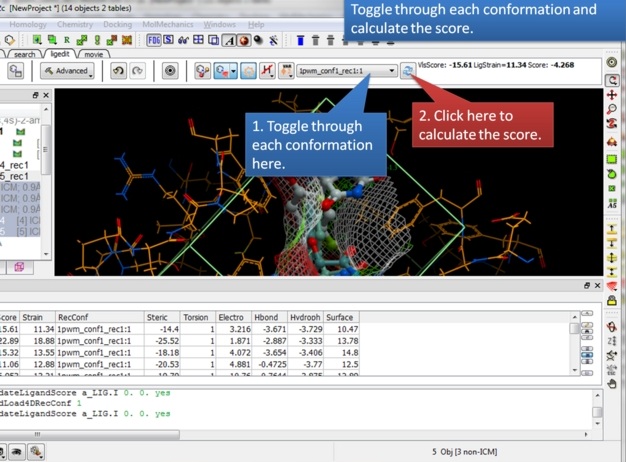Click the round target icon beside redo

tap(170, 71)
